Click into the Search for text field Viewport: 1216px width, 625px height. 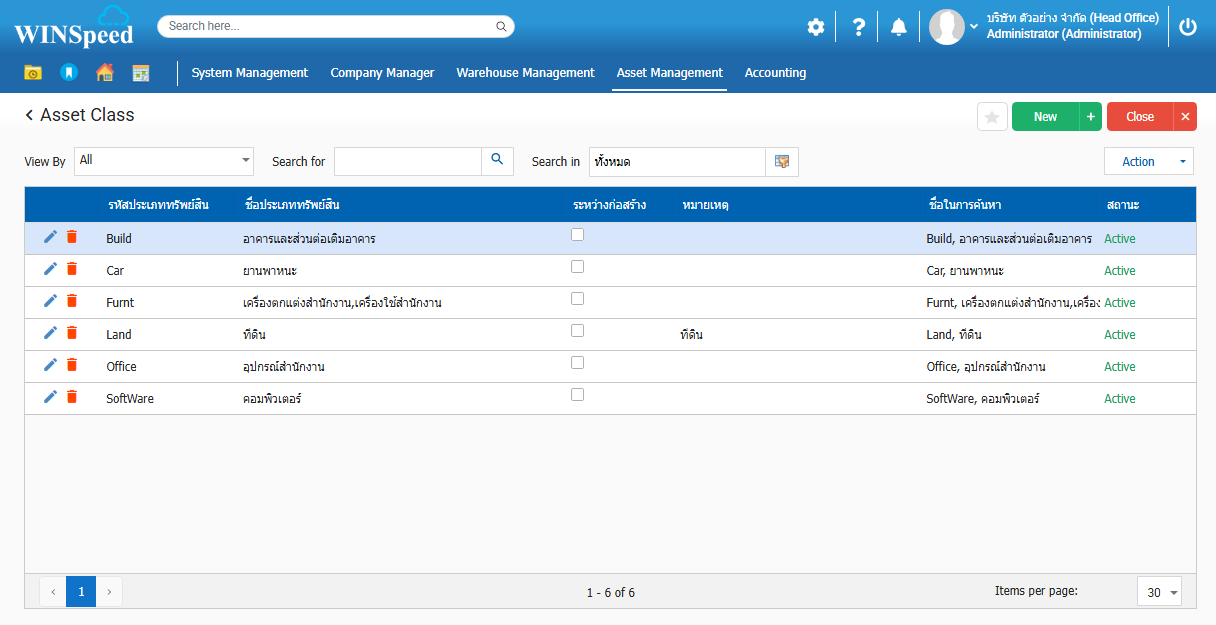(408, 161)
